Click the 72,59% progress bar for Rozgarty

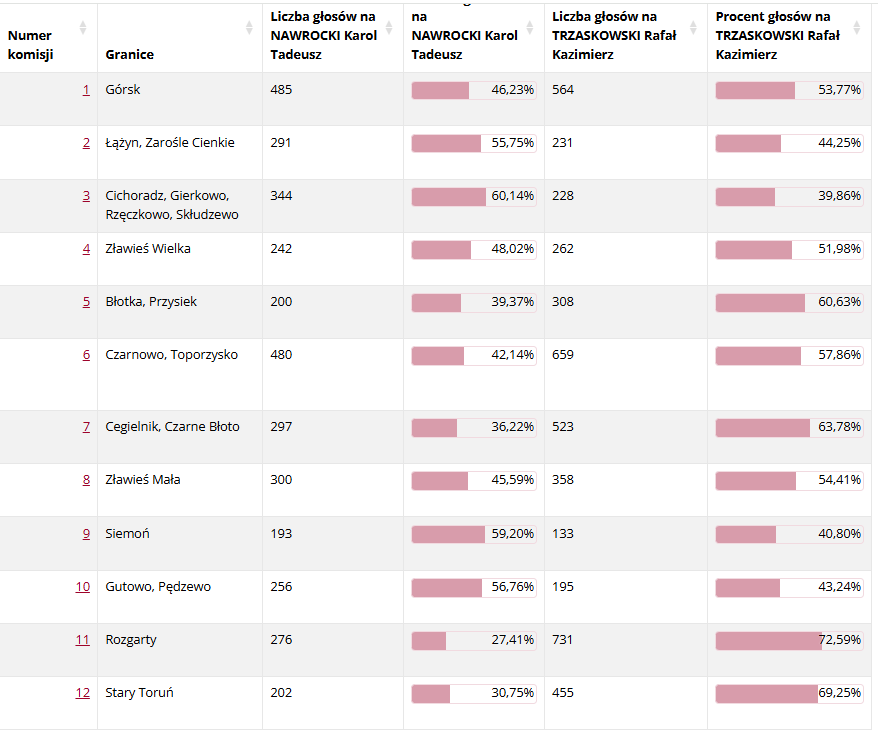coord(789,640)
